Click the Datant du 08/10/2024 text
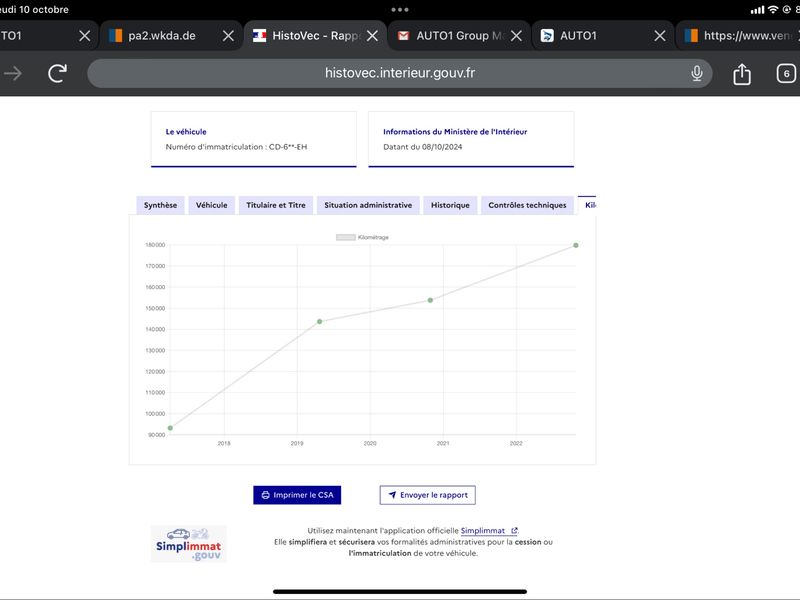Image resolution: width=800 pixels, height=600 pixels. pyautogui.click(x=422, y=147)
